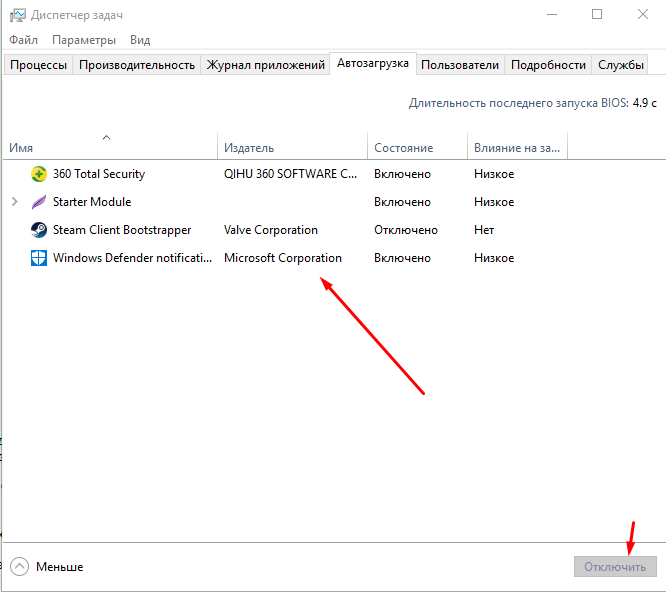Sort by the Состояние column header
Screen dimensions: 666x592
coord(417,146)
